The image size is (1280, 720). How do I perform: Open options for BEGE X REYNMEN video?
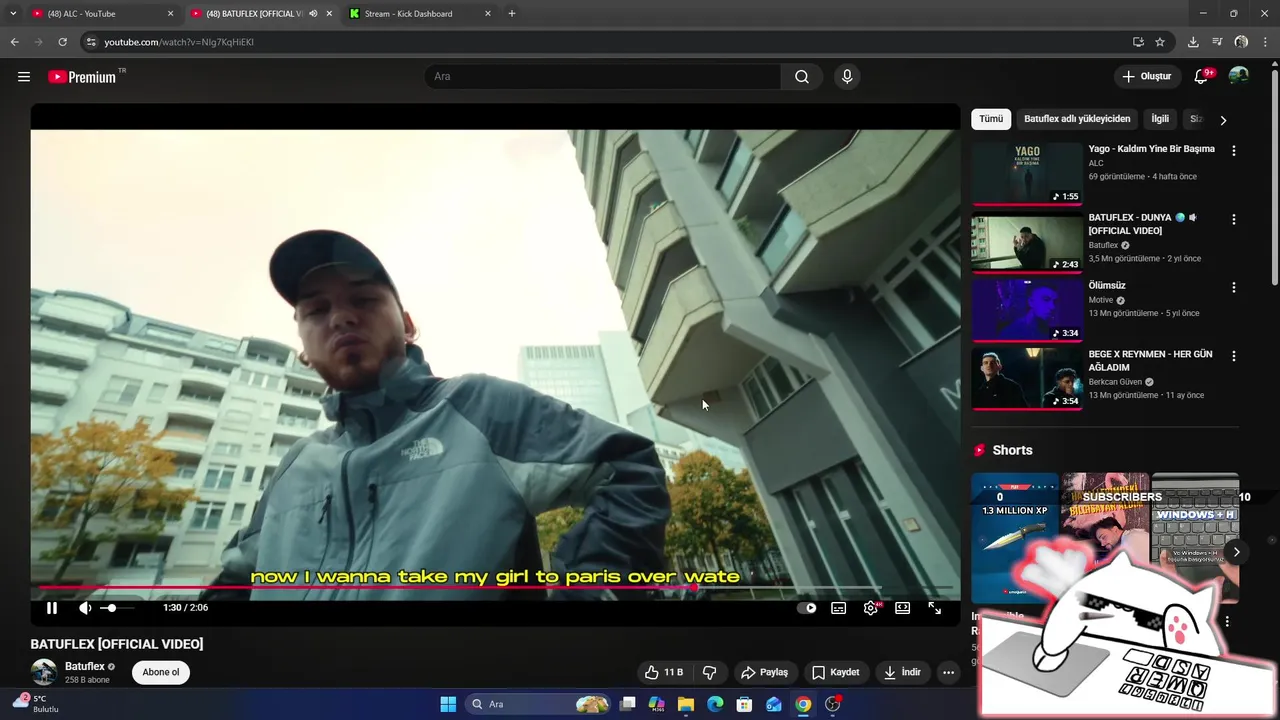(1234, 356)
